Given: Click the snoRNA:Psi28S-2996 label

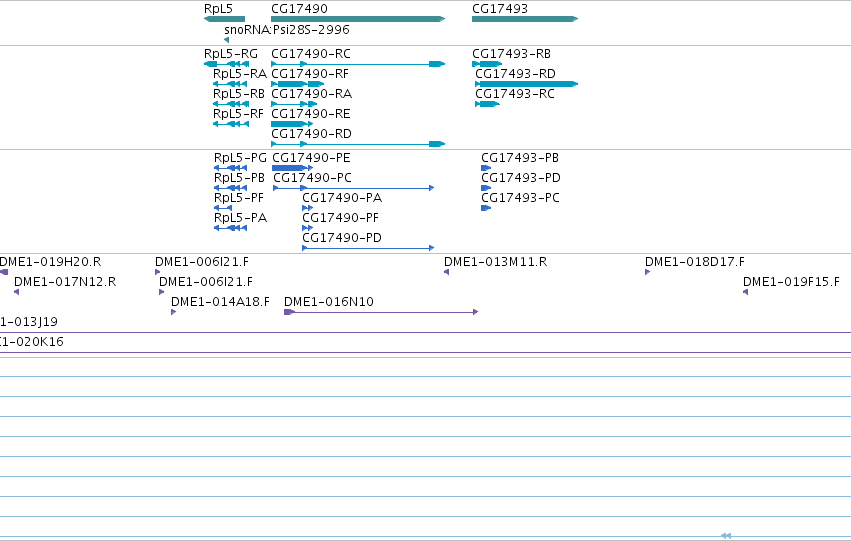Looking at the screenshot, I should [x=287, y=30].
